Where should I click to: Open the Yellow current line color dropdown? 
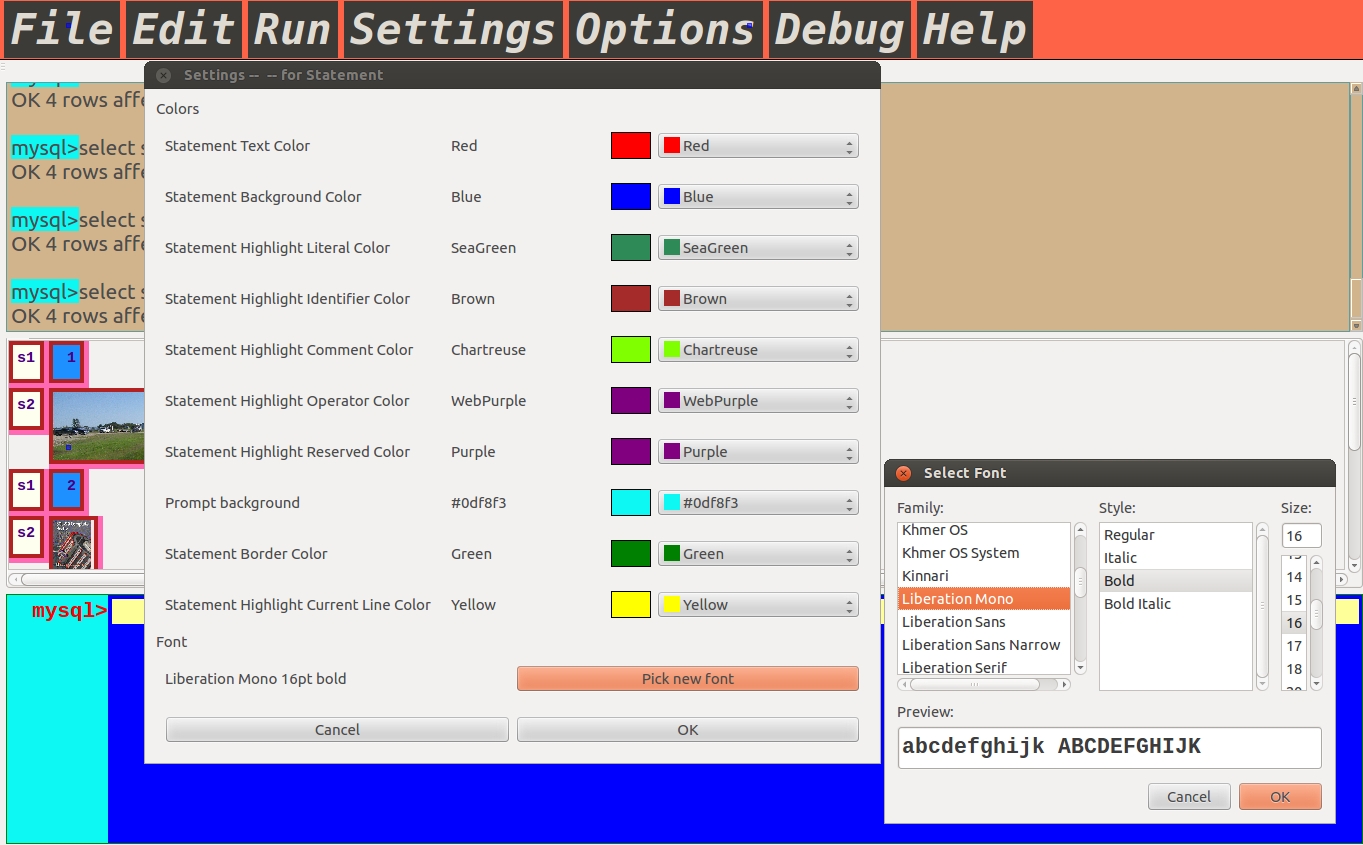758,605
